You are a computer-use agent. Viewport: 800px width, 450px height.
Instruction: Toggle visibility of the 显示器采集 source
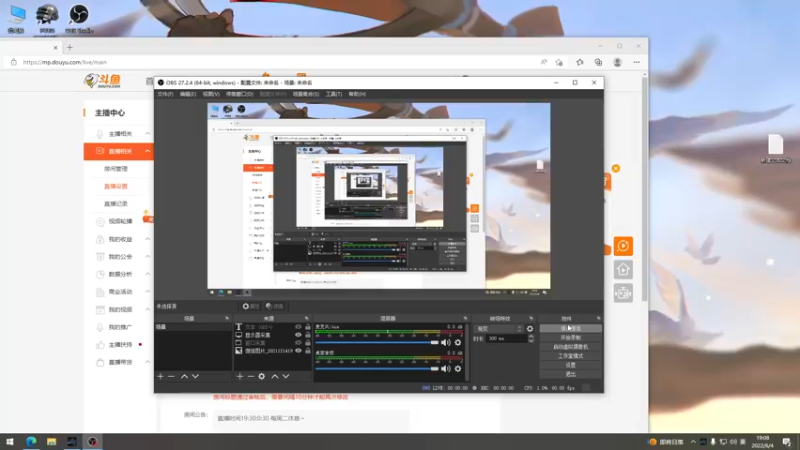click(x=298, y=335)
